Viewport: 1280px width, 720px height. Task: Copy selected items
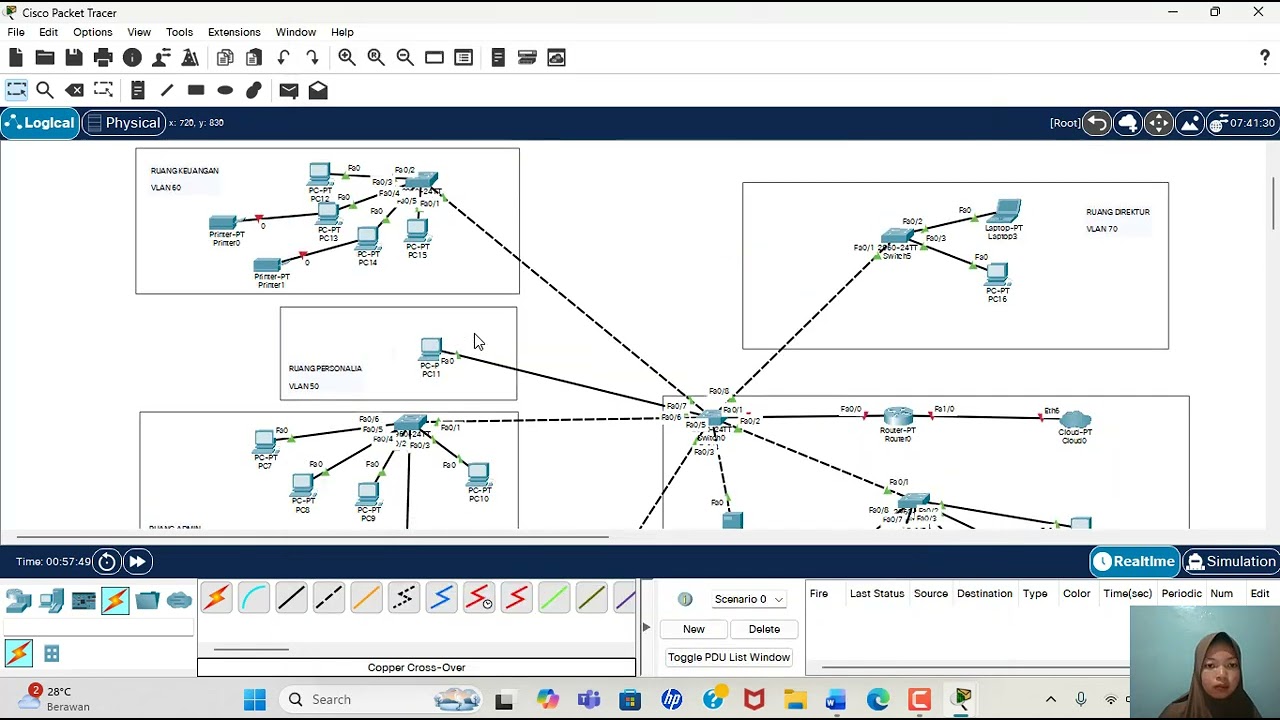(x=225, y=58)
